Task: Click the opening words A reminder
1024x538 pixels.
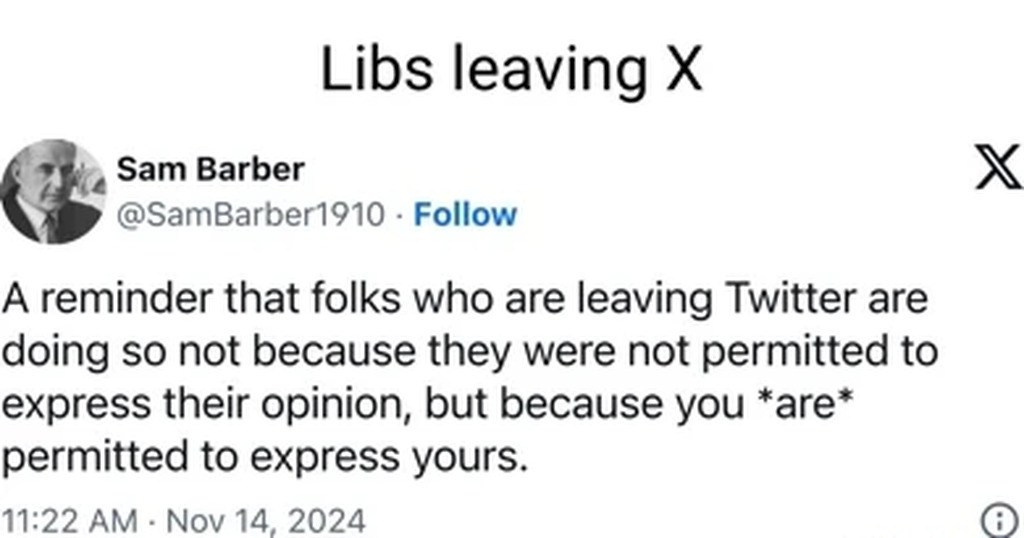Action: click(108, 299)
